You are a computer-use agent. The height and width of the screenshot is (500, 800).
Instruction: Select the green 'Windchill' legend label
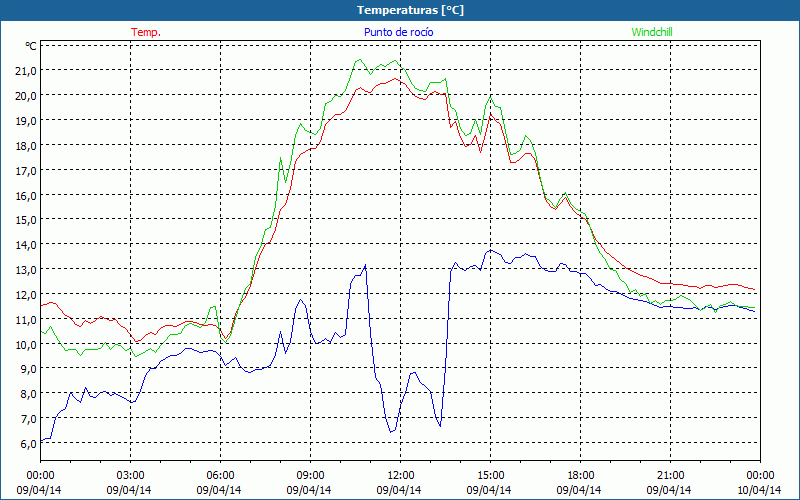click(652, 32)
